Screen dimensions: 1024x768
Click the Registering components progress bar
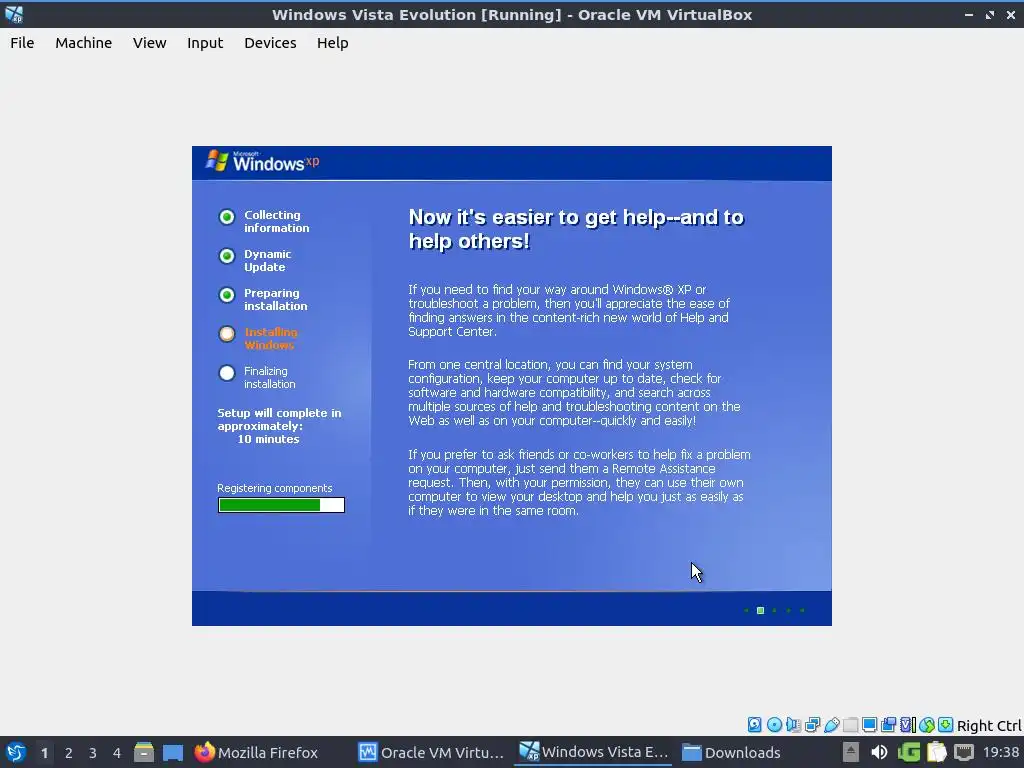click(281, 505)
